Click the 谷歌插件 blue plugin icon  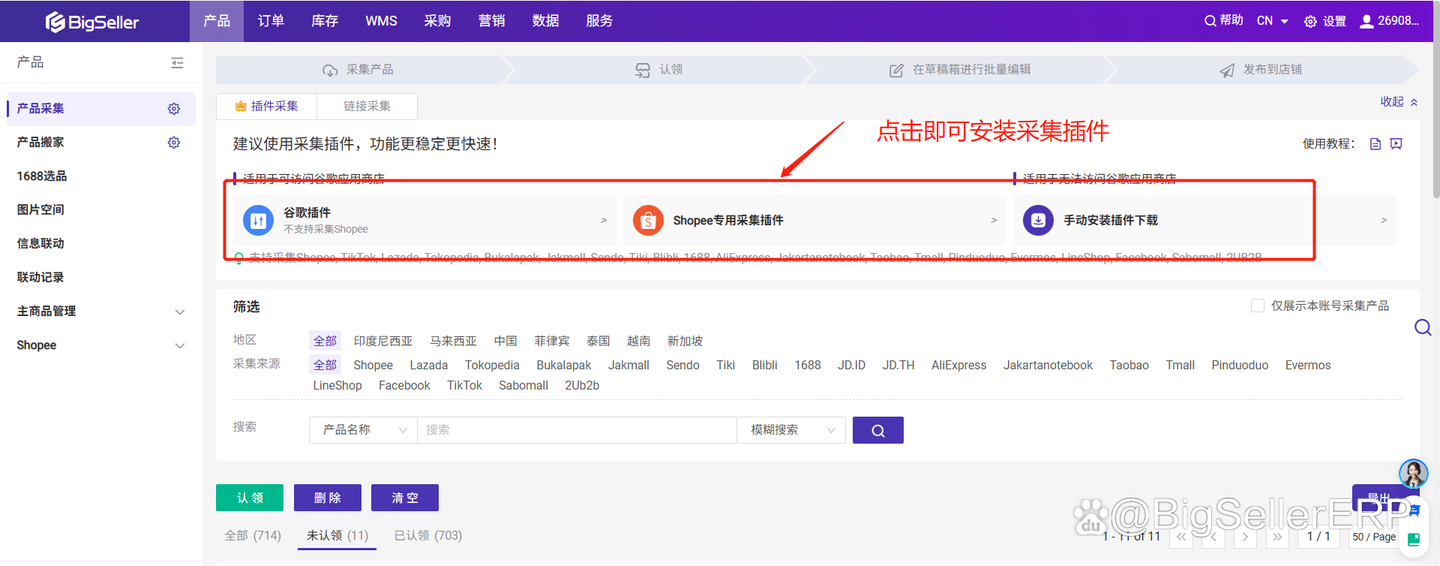click(258, 220)
